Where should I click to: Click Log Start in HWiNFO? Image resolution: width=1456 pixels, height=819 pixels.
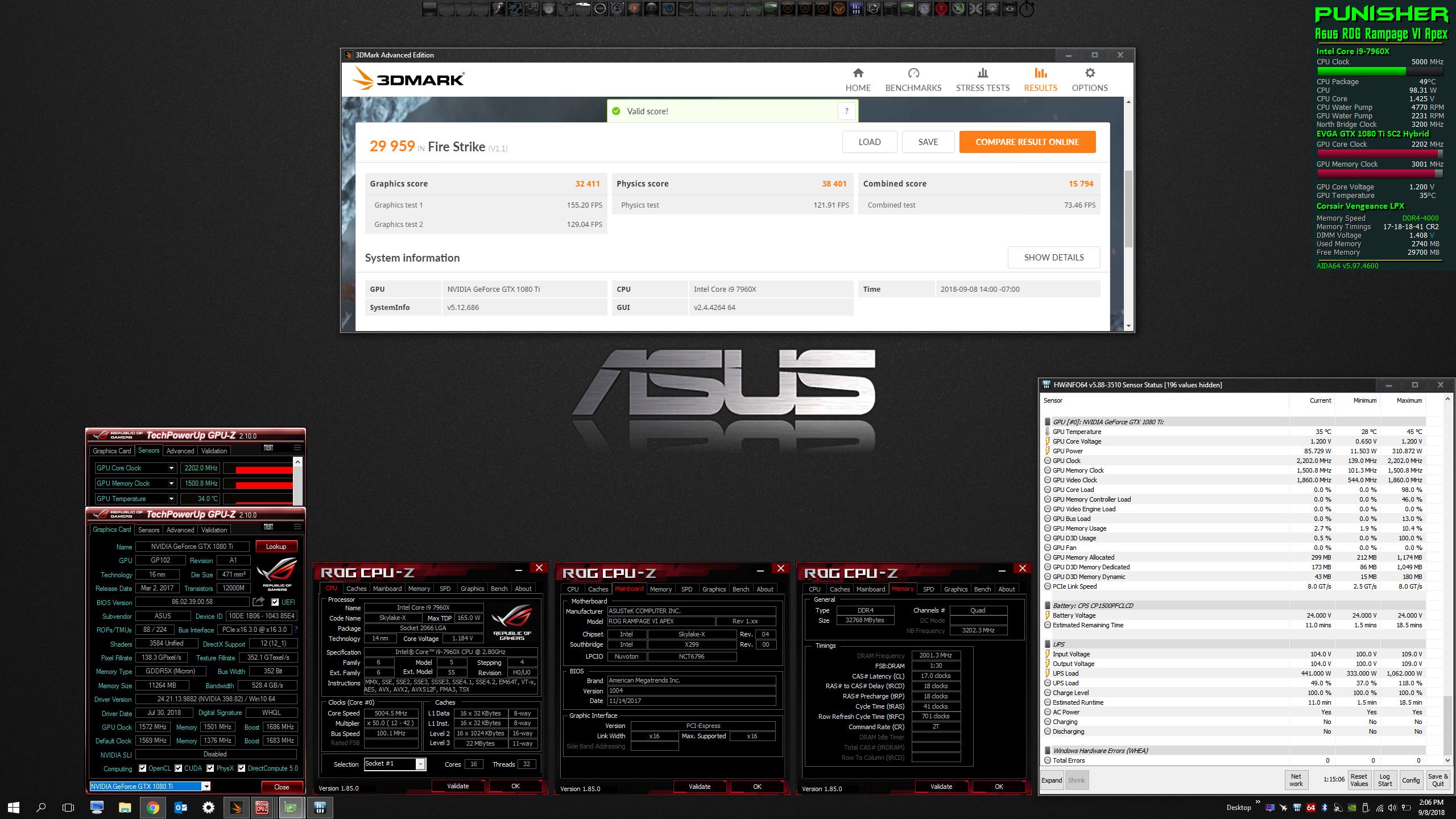pos(1385,780)
